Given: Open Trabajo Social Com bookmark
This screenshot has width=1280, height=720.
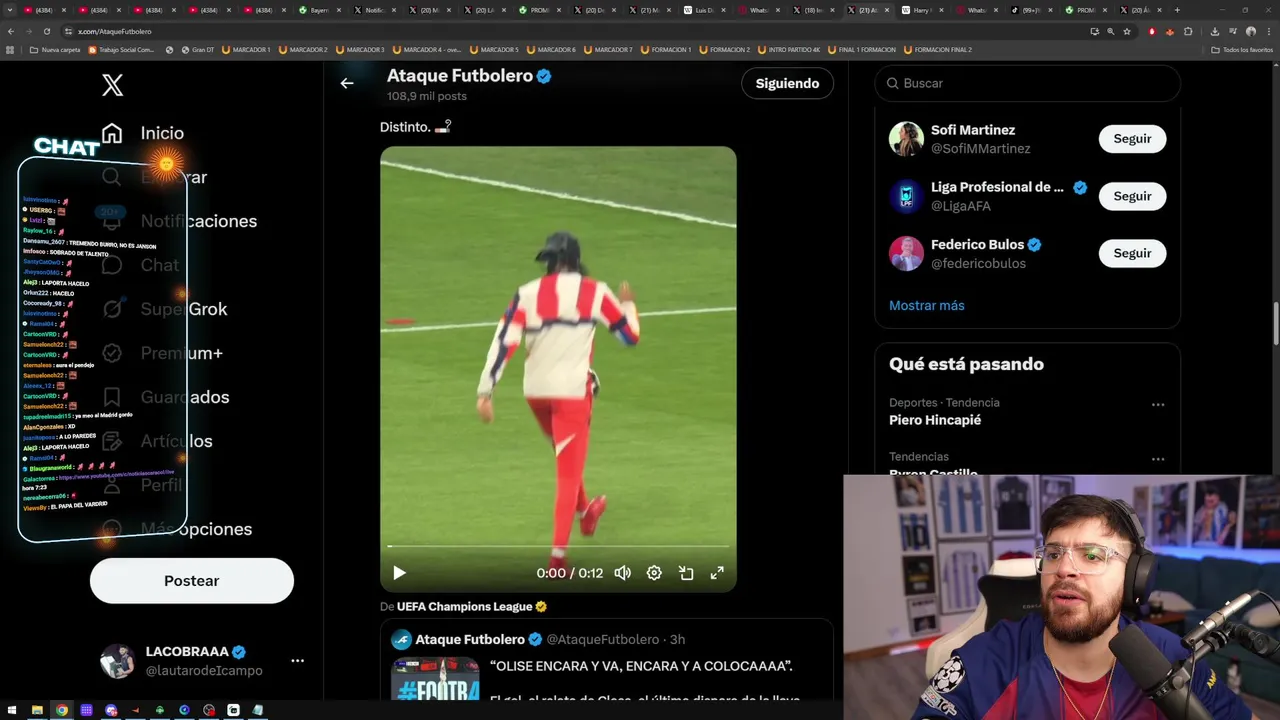Looking at the screenshot, I should pos(121,49).
